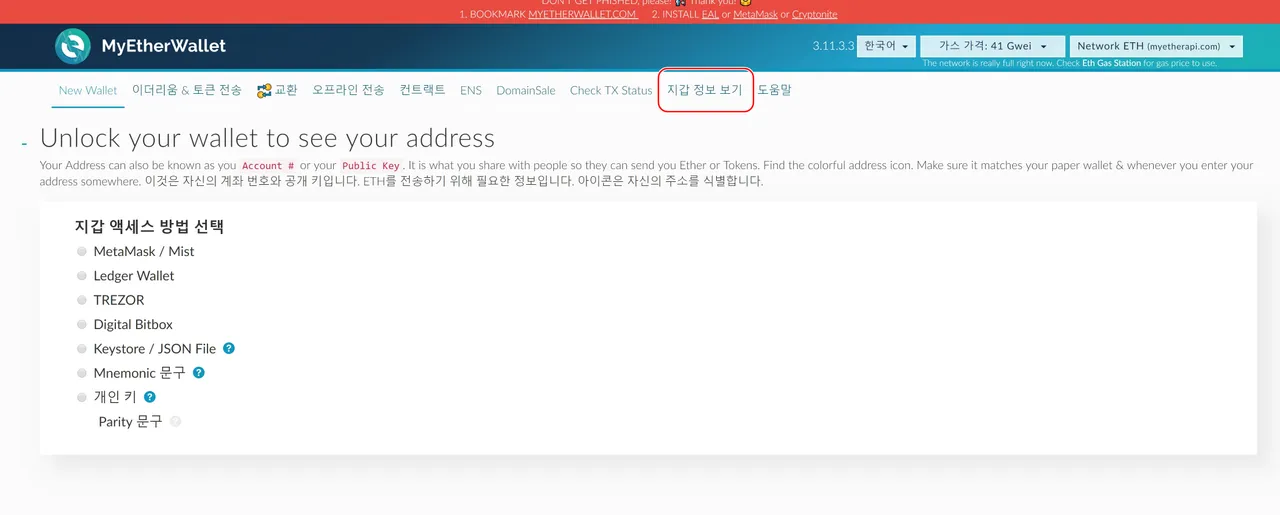The width and height of the screenshot is (1280, 515).
Task: Click the 지갑 액세스 방법 선택 heading
Action: pyautogui.click(x=149, y=226)
